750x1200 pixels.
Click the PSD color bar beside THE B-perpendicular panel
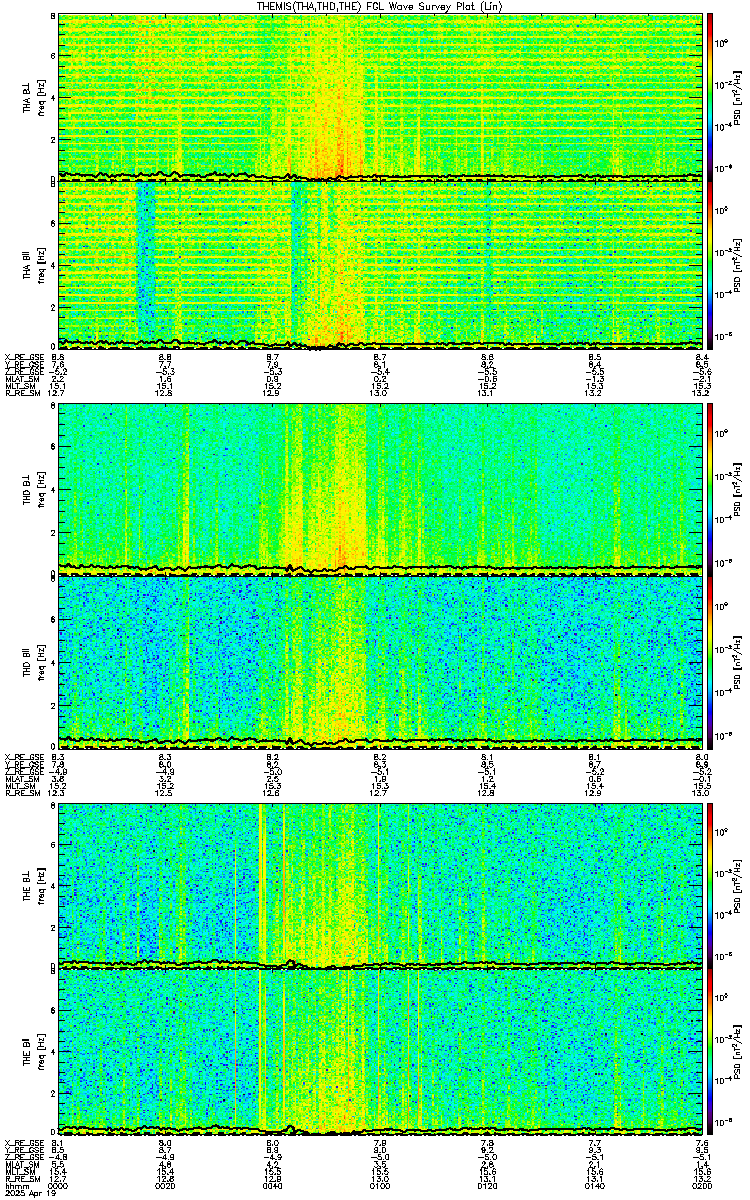[x=710, y=885]
